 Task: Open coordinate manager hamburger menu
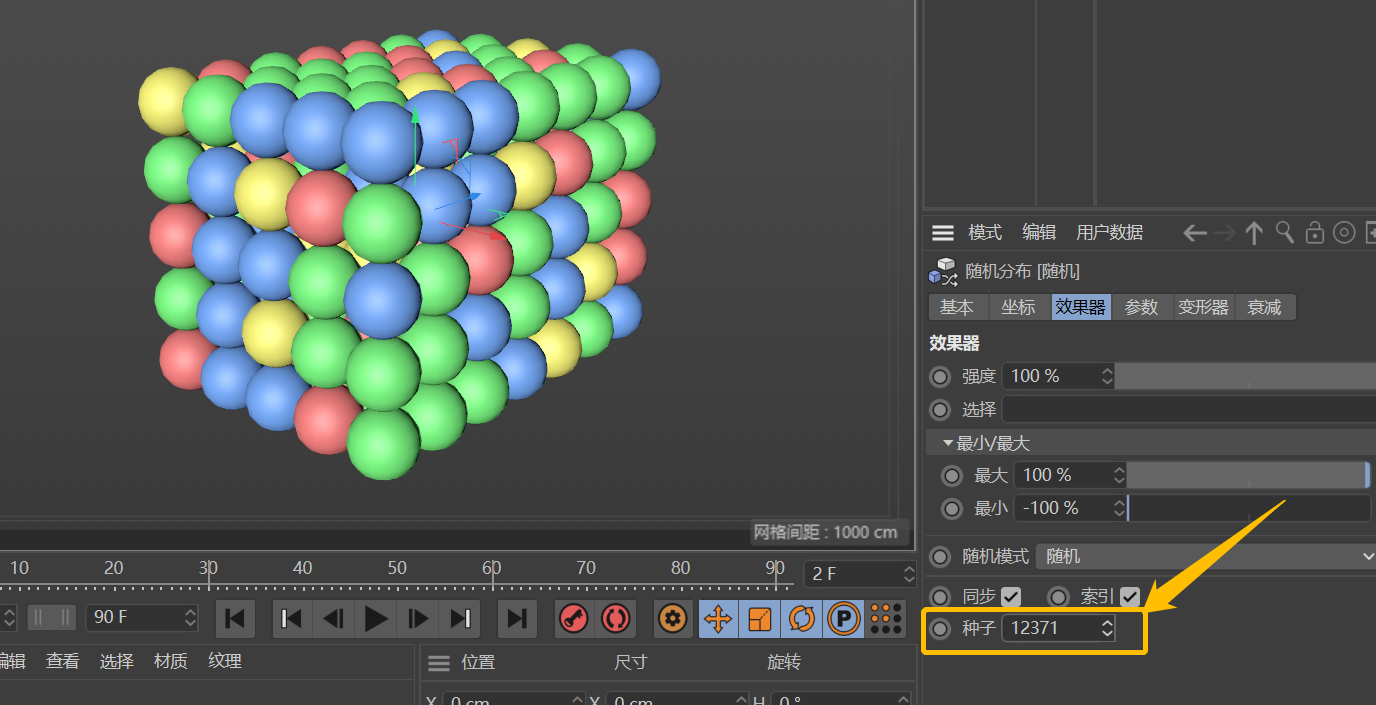(x=438, y=663)
